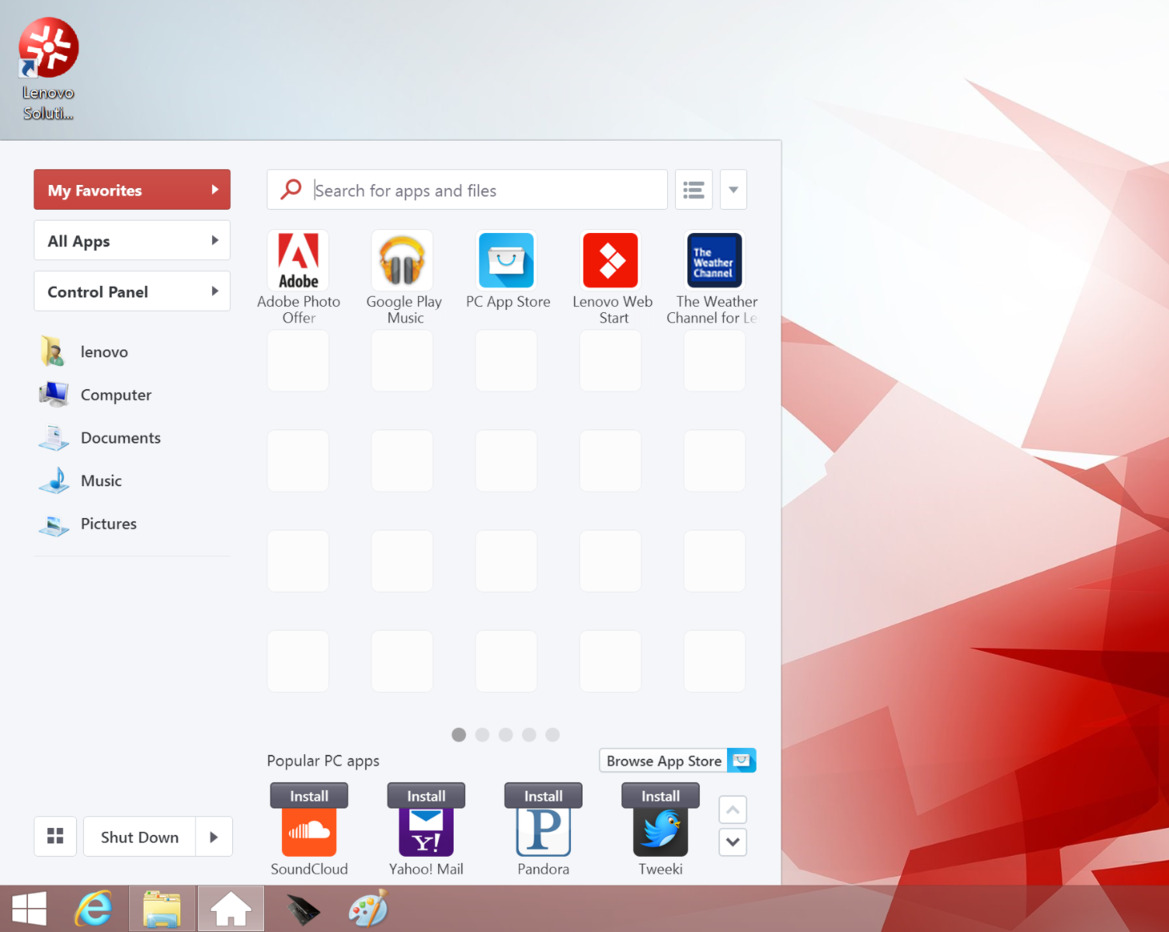Expand the view options dropdown arrow
Image resolution: width=1169 pixels, height=932 pixels.
tap(734, 189)
